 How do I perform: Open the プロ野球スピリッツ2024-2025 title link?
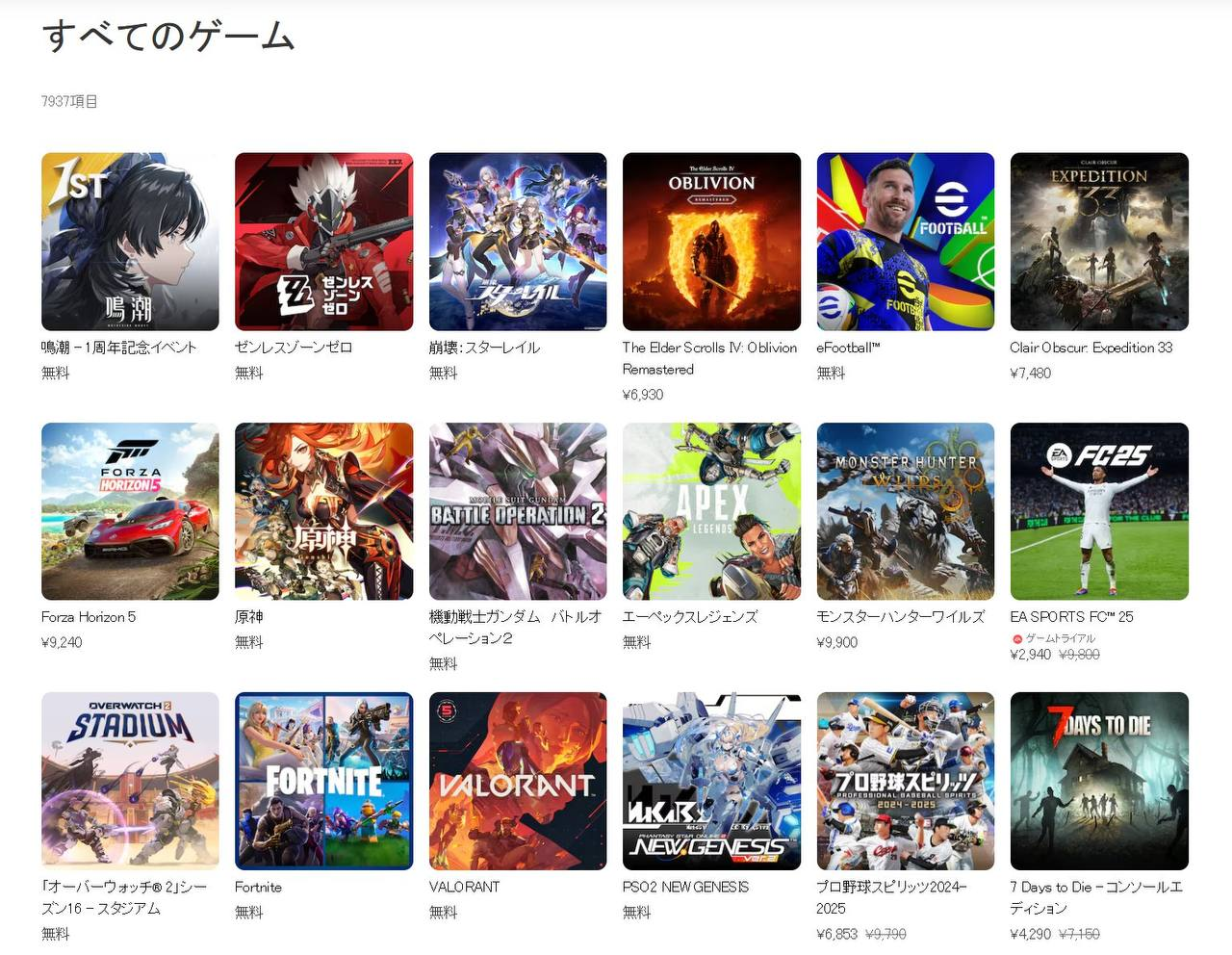[891, 897]
